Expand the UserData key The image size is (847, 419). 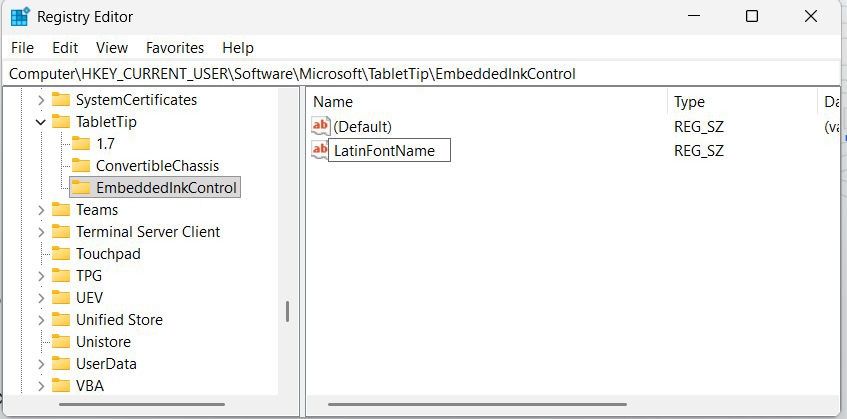[41, 364]
